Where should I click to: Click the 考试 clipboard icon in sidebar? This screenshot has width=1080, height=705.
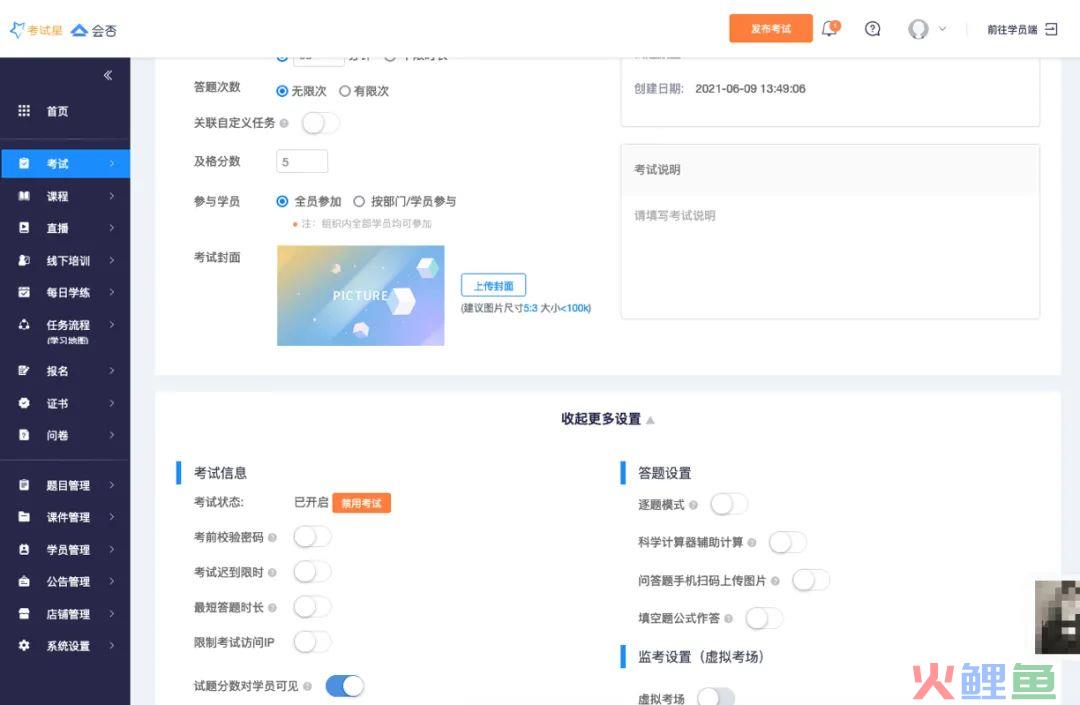coord(24,163)
